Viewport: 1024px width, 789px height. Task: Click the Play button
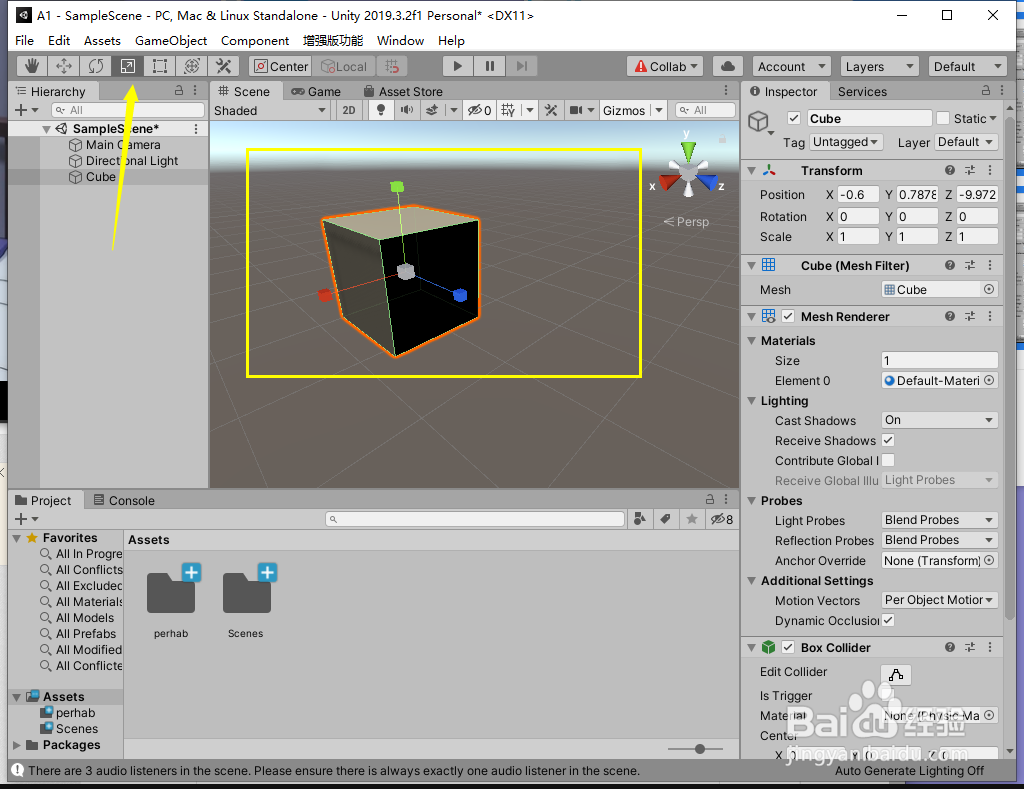click(457, 66)
